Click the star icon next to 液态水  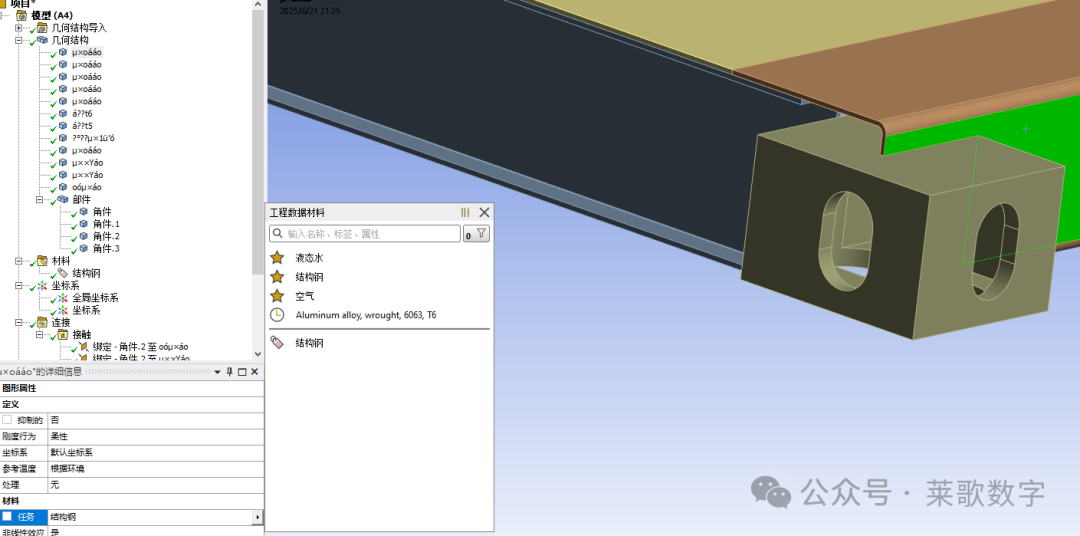tap(277, 258)
